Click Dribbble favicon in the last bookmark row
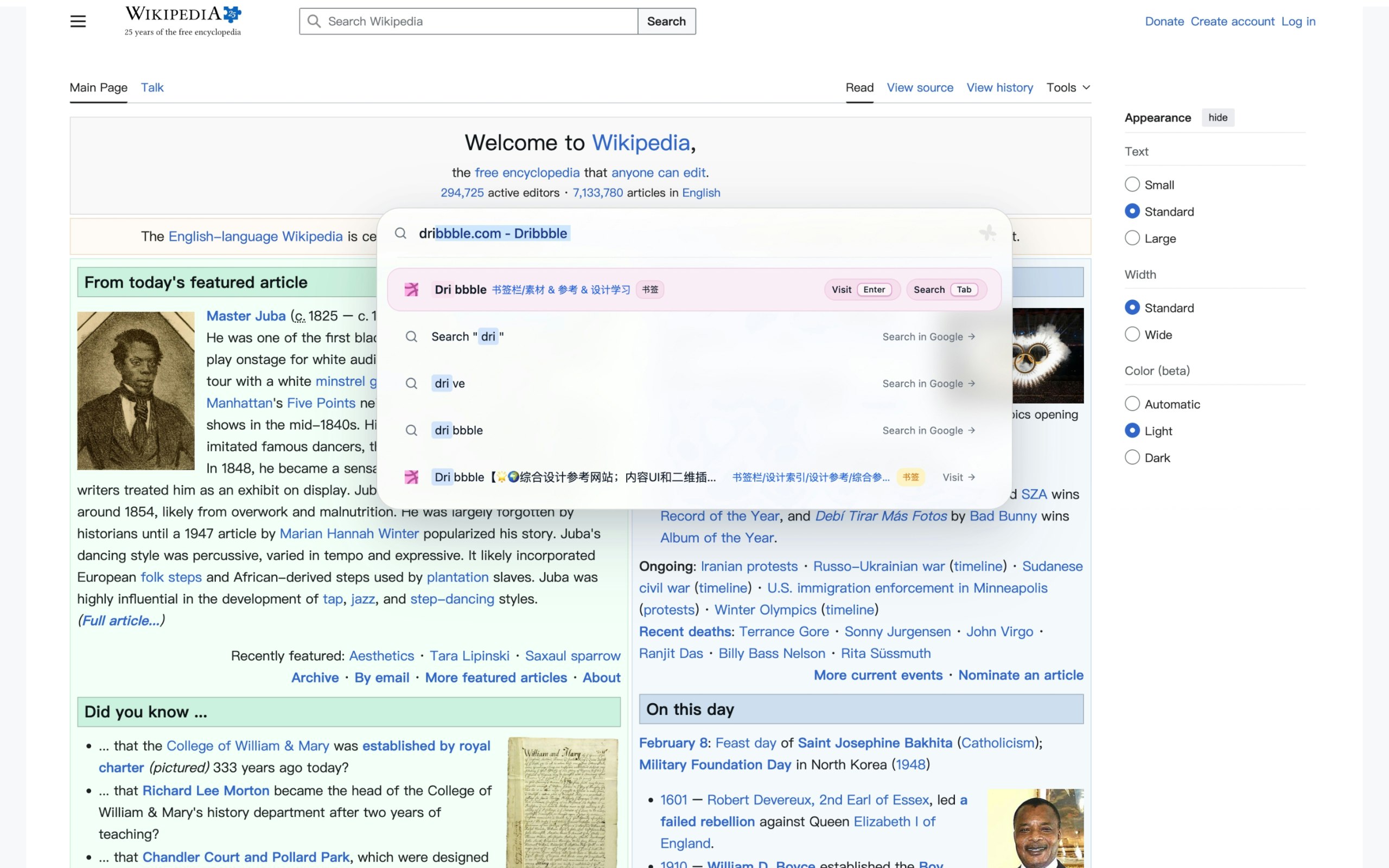Screen dimensions: 1389x868 pyautogui.click(x=411, y=477)
